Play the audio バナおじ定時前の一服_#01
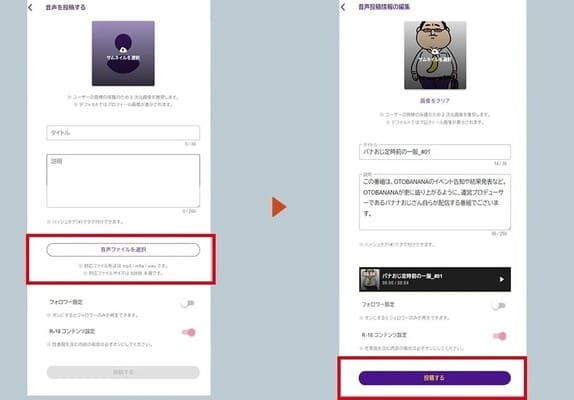The height and width of the screenshot is (400, 574). pyautogui.click(x=502, y=279)
